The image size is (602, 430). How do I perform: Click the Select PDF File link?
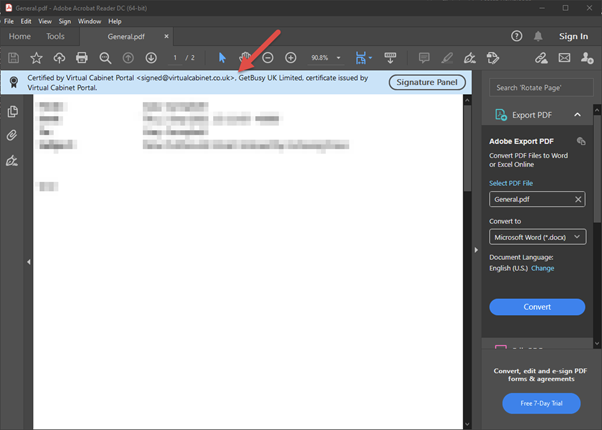(511, 183)
